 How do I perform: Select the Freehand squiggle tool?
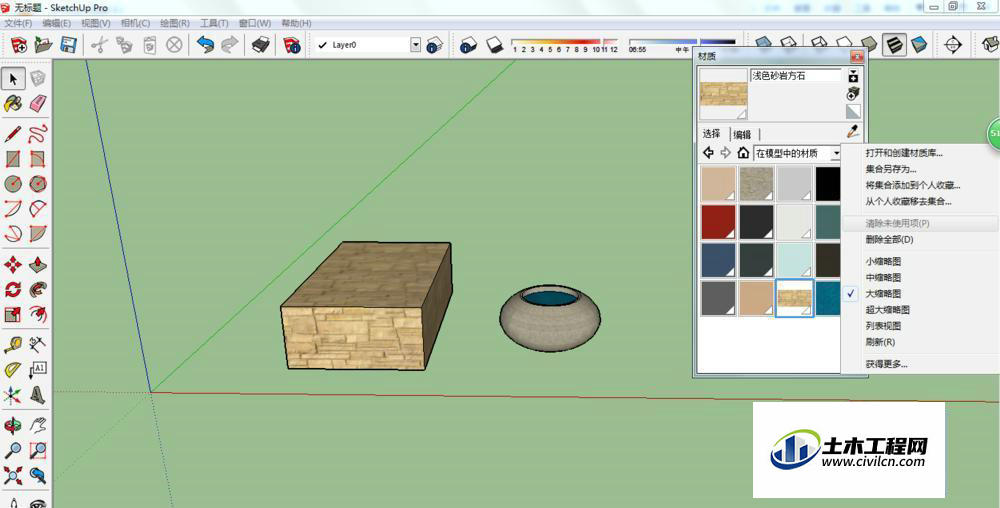pyautogui.click(x=38, y=134)
